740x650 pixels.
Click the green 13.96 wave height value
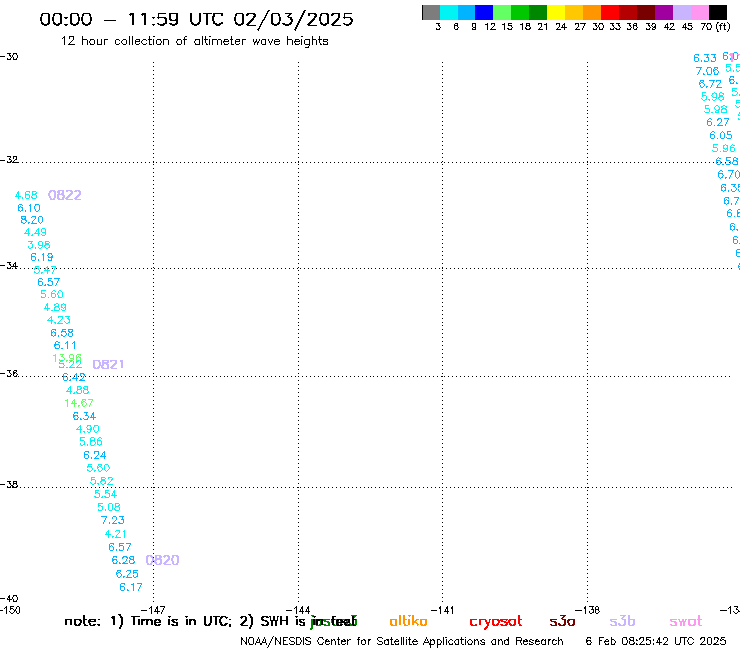click(67, 358)
